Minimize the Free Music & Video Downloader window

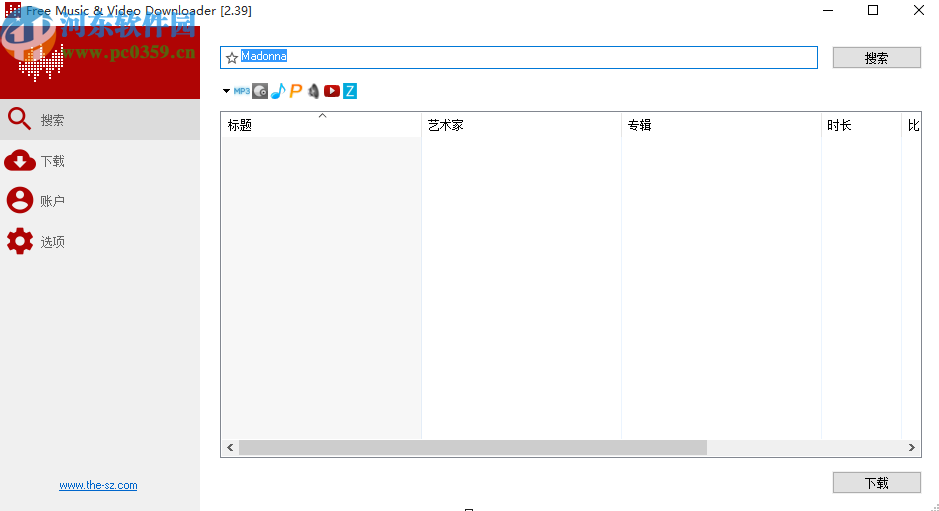tap(828, 10)
